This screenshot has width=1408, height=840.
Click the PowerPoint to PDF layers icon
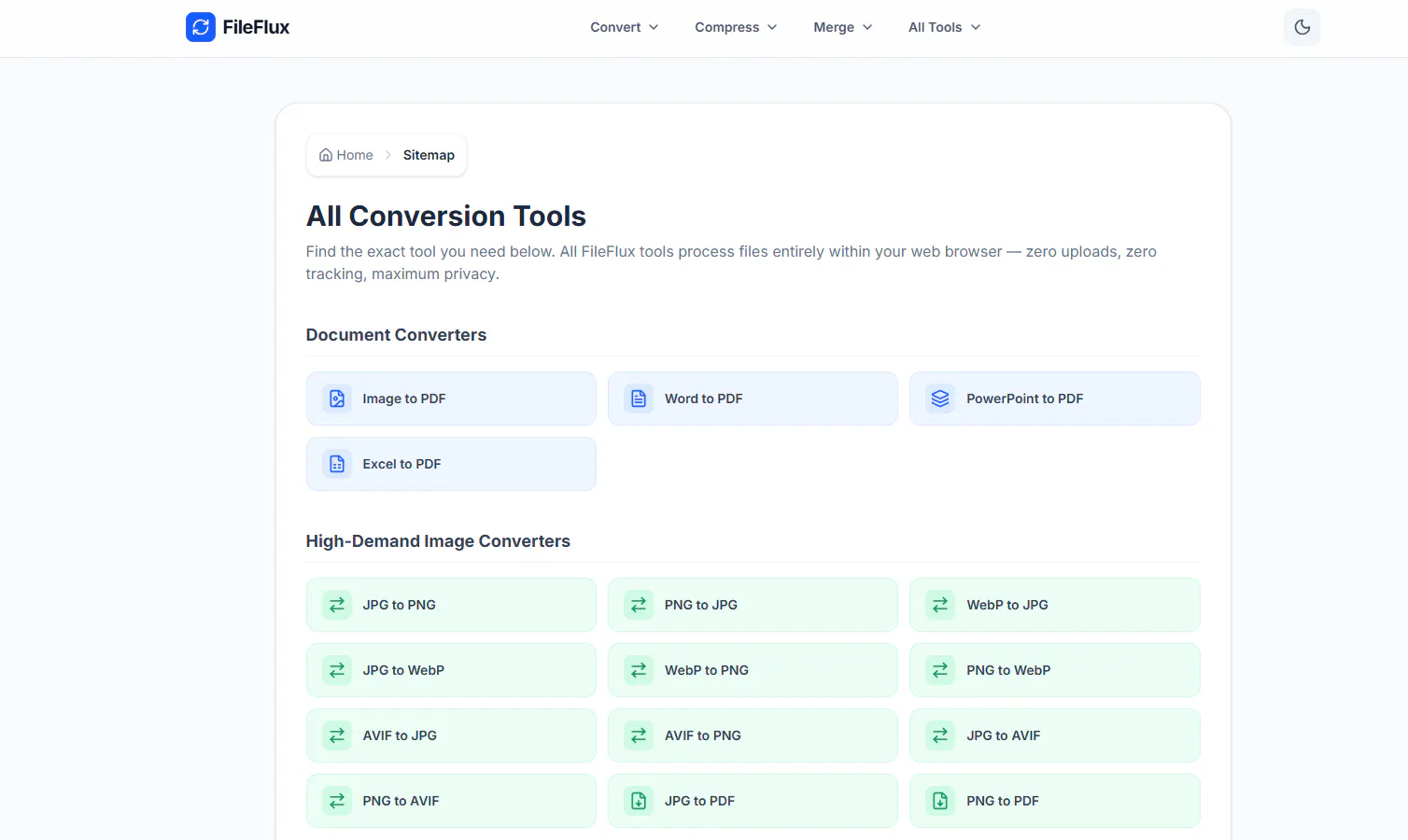click(940, 399)
